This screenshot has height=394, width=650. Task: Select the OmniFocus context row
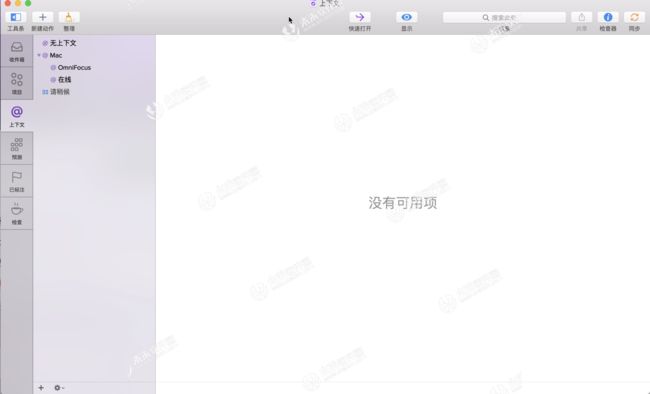[95, 67]
